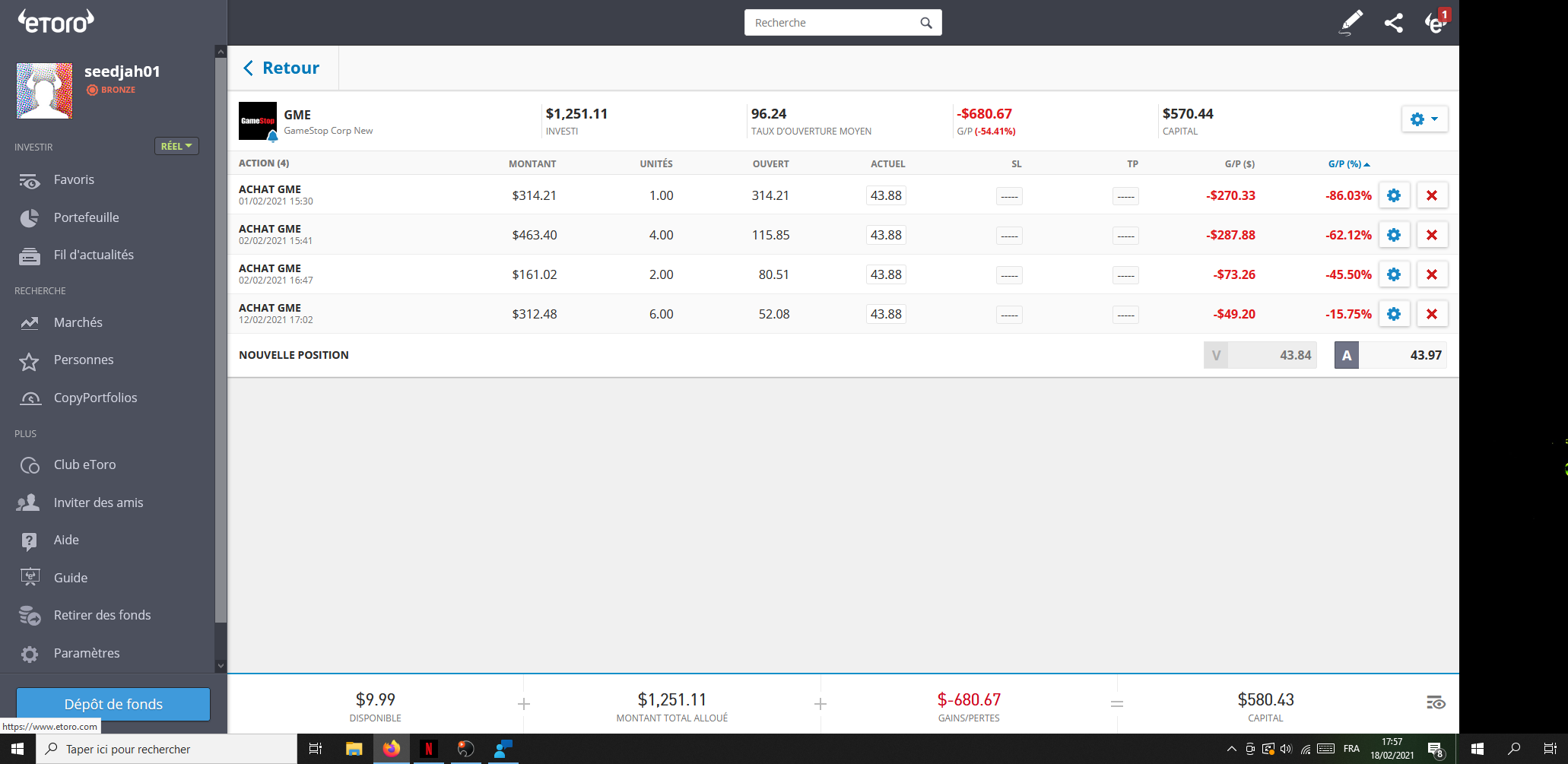Set stop loss for $314.21 position
1568x764 pixels.
(1009, 196)
